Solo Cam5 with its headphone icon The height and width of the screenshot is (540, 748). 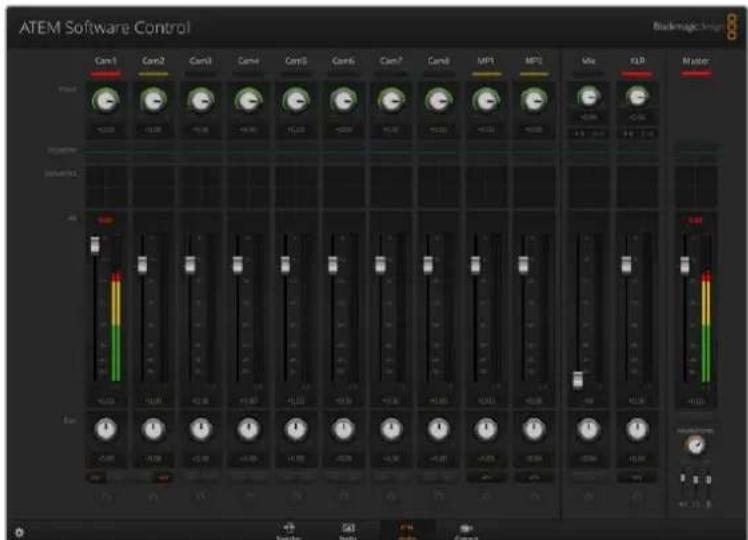pos(296,497)
